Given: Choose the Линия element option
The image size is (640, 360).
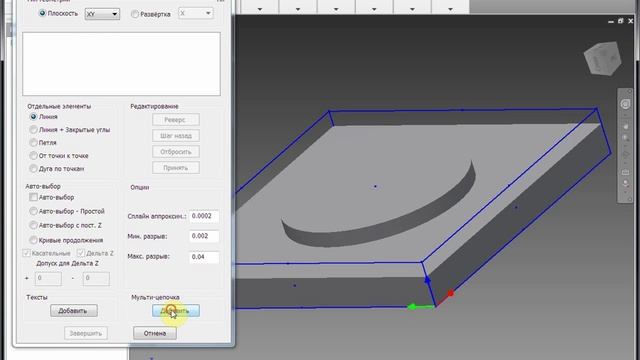Looking at the screenshot, I should pos(33,117).
